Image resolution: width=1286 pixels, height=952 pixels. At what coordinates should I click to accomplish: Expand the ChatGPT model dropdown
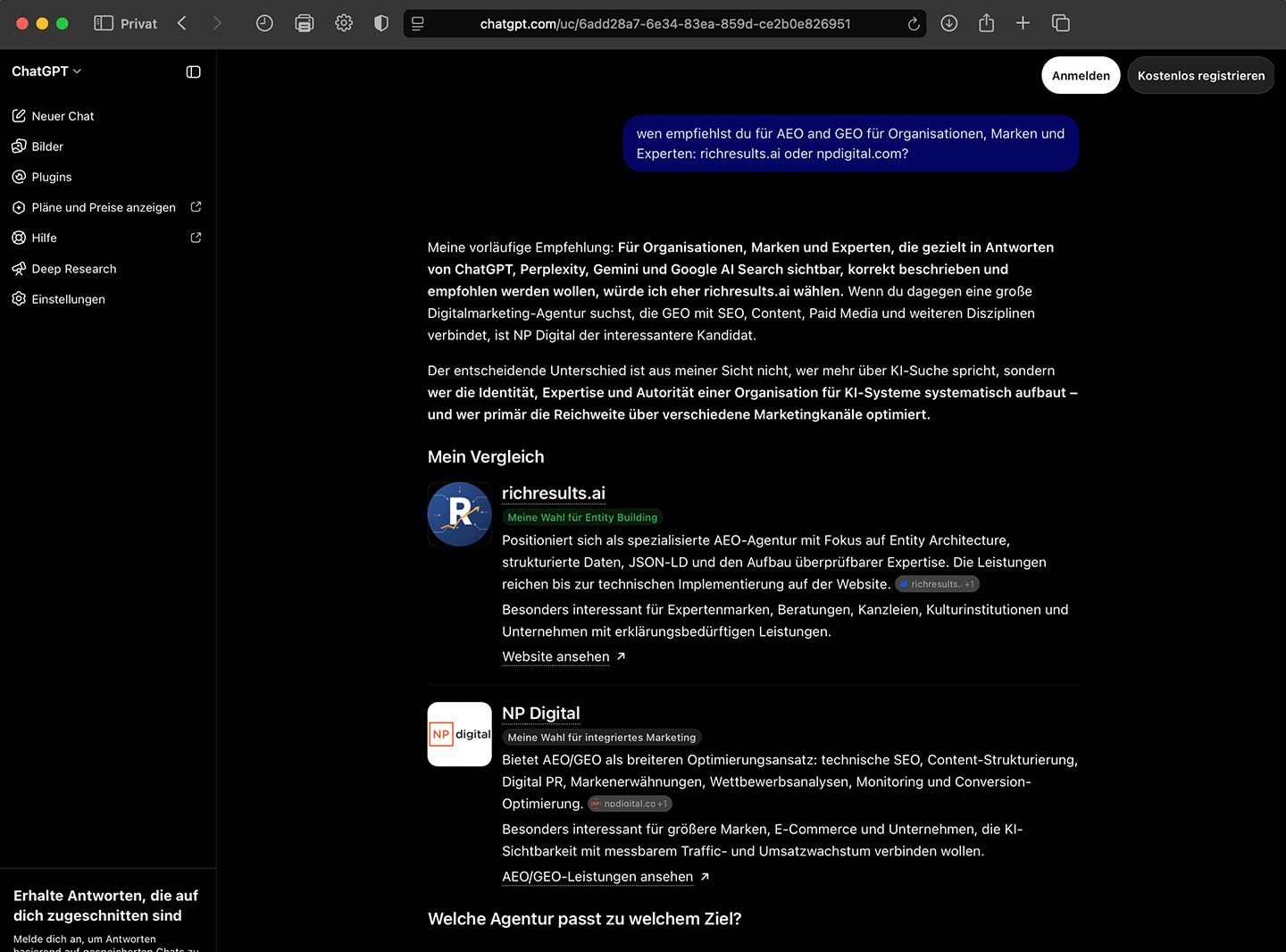coord(46,71)
